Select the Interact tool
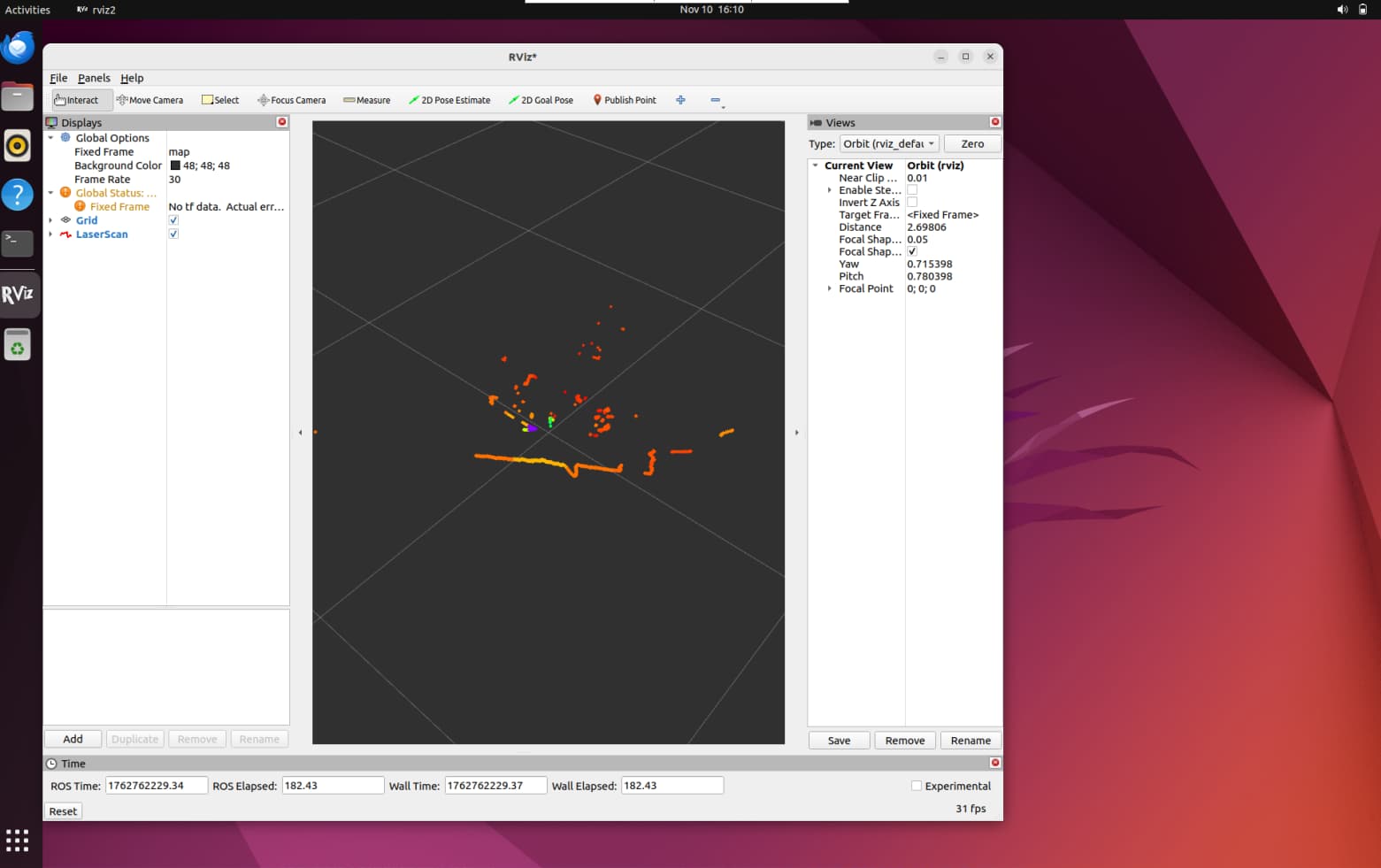Image resolution: width=1381 pixels, height=868 pixels. pyautogui.click(x=81, y=100)
